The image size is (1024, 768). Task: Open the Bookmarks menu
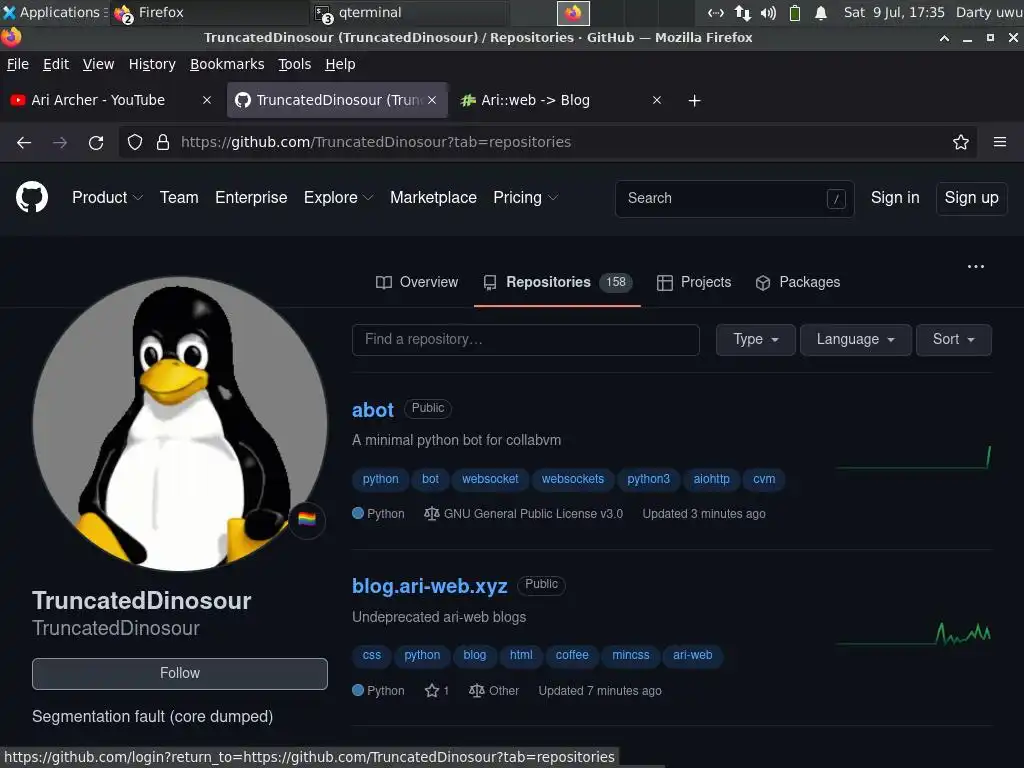point(227,64)
